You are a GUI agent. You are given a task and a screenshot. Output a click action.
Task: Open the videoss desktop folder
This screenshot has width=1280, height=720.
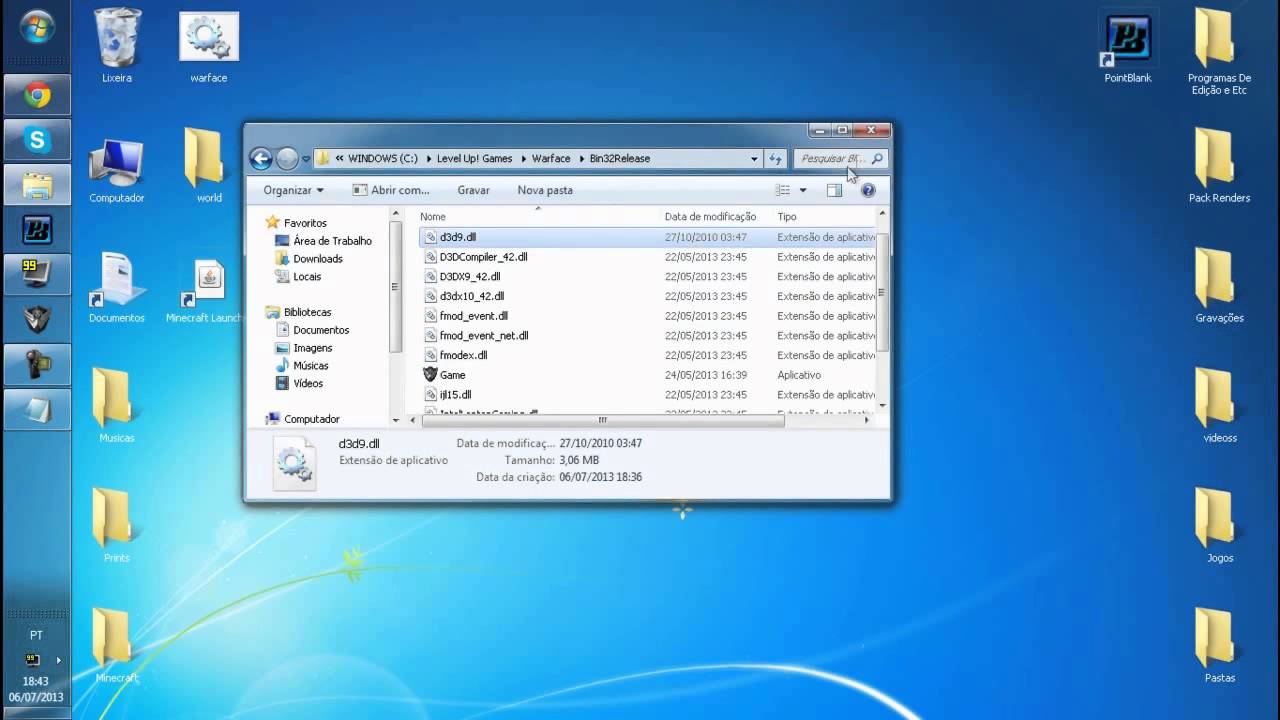click(x=1219, y=405)
